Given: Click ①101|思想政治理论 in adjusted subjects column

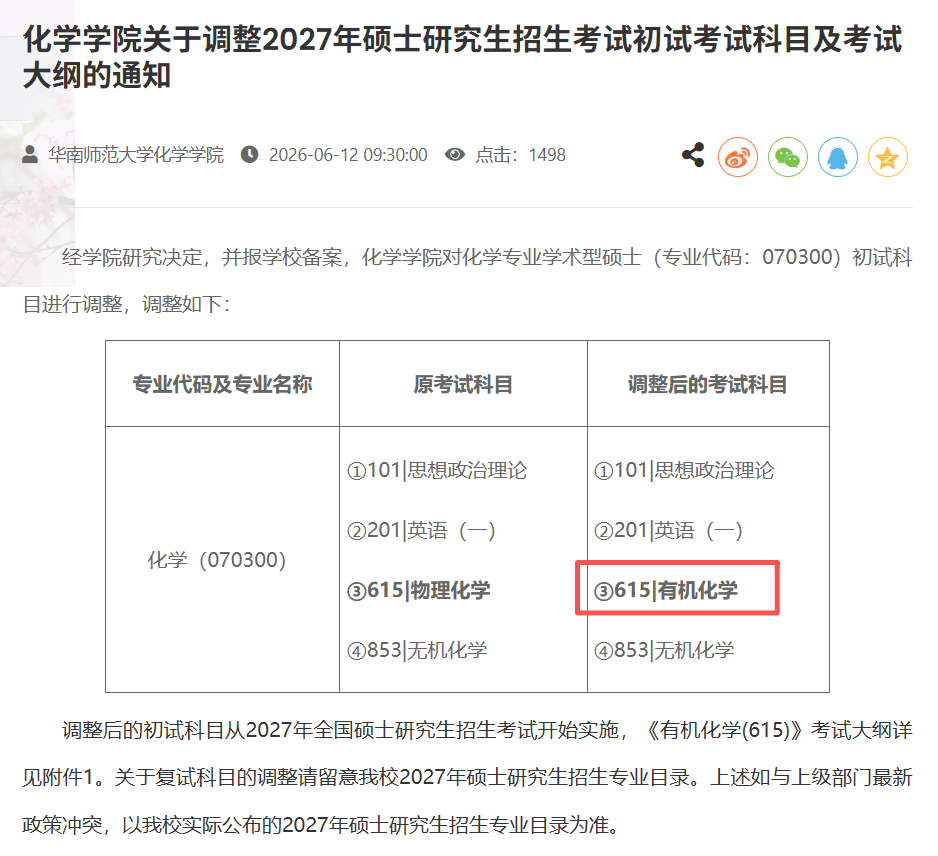Looking at the screenshot, I should [x=684, y=470].
